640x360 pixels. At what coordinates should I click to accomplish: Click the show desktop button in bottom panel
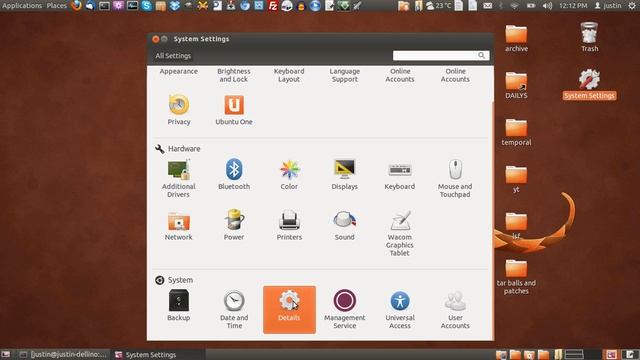click(x=5, y=355)
